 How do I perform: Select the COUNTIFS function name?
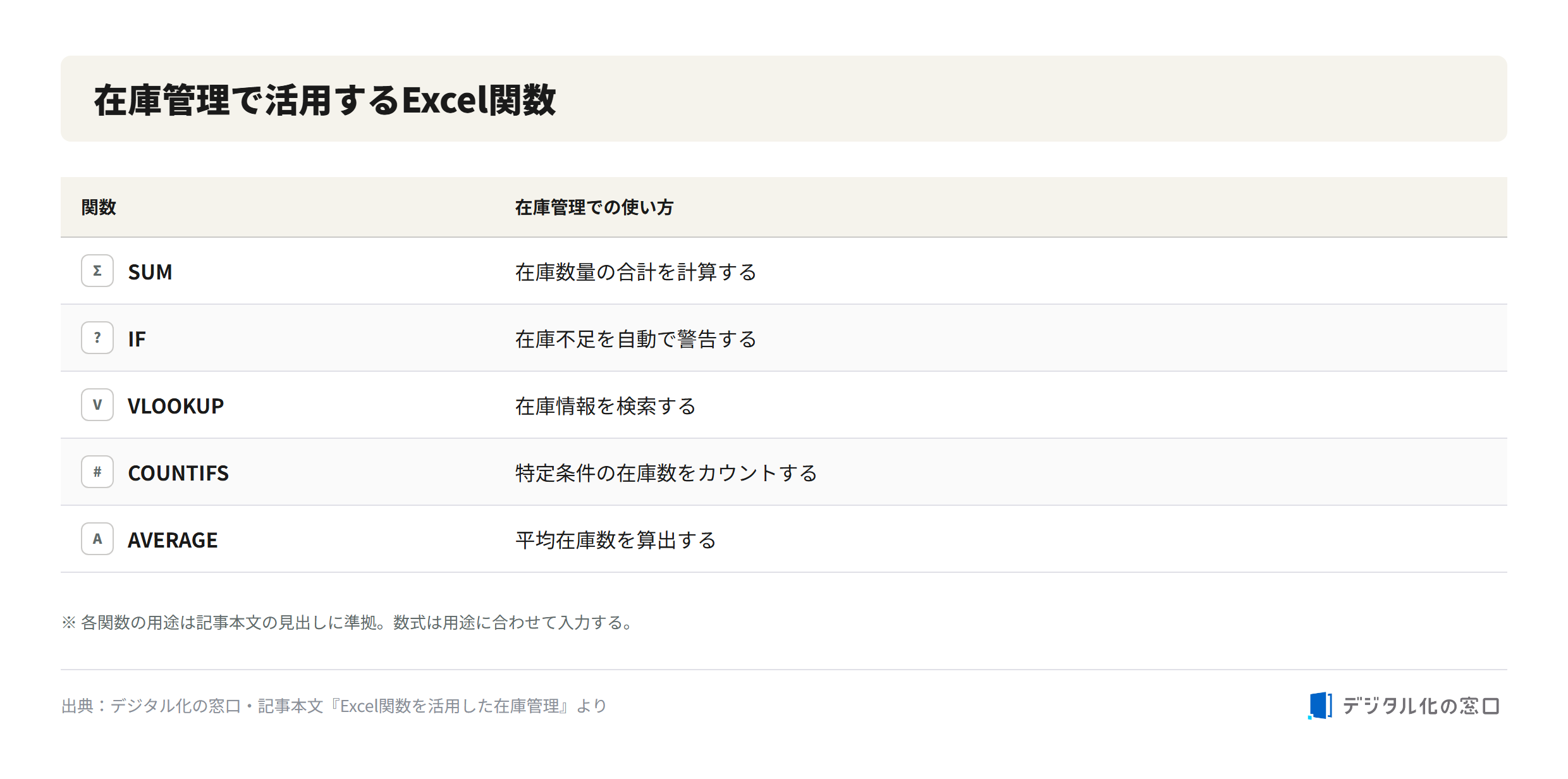coord(178,473)
